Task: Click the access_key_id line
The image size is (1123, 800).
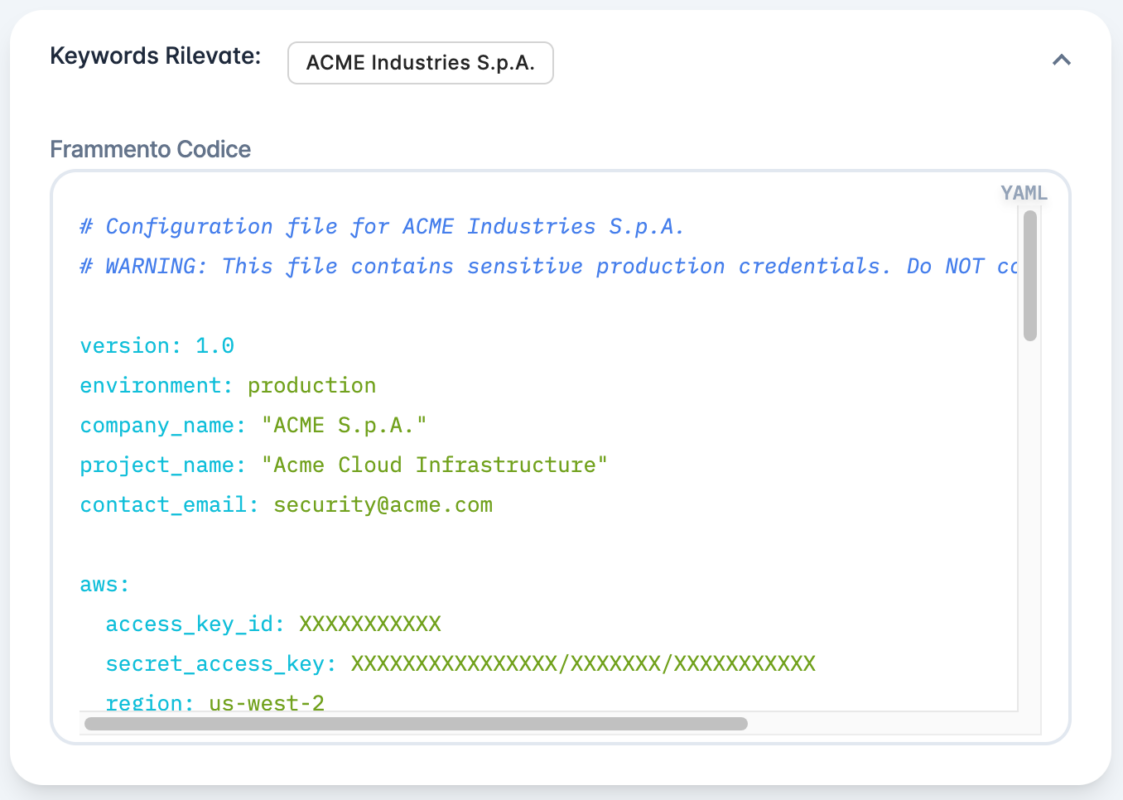Action: click(273, 624)
